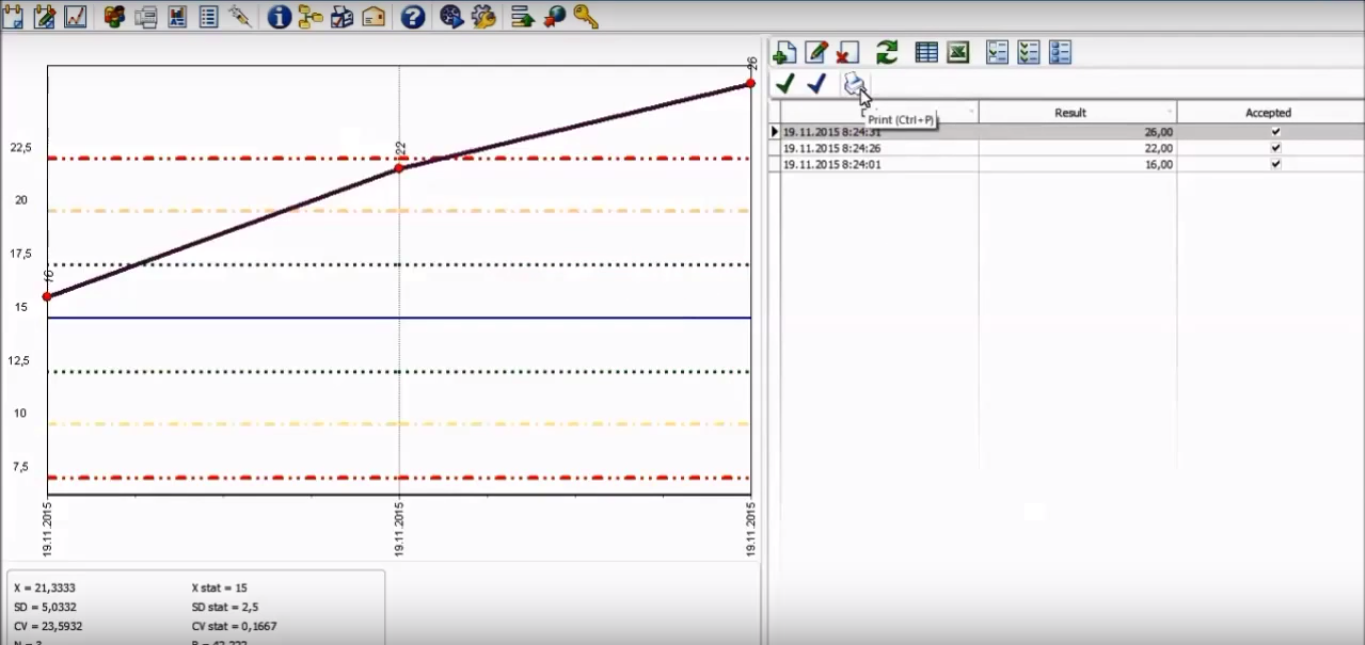Image resolution: width=1365 pixels, height=645 pixels.
Task: Click the colored cylinders materials icon
Action: click(x=114, y=16)
